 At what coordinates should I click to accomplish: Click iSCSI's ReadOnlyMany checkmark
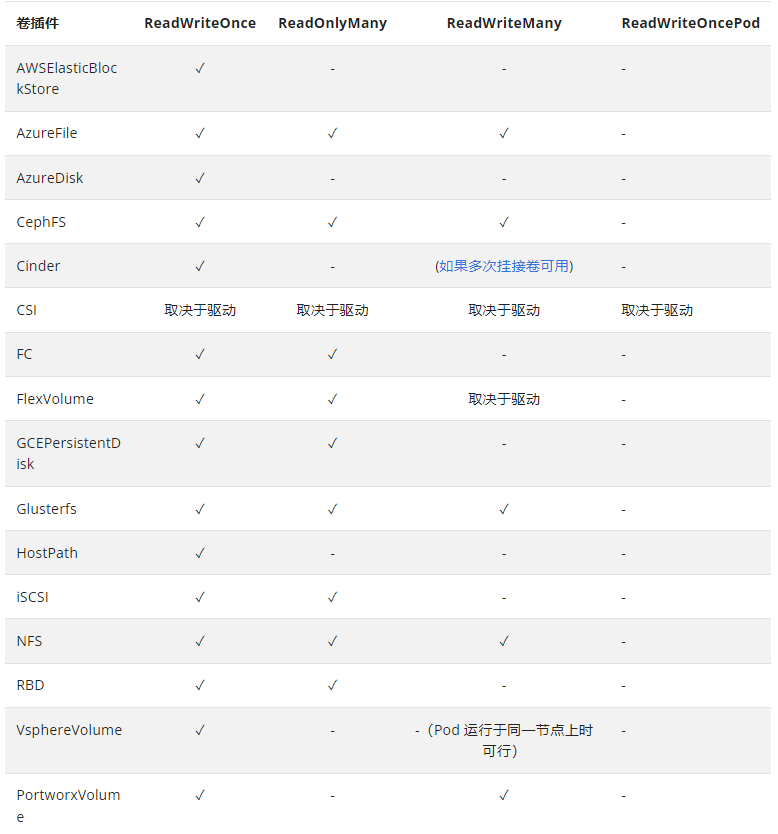pos(332,597)
